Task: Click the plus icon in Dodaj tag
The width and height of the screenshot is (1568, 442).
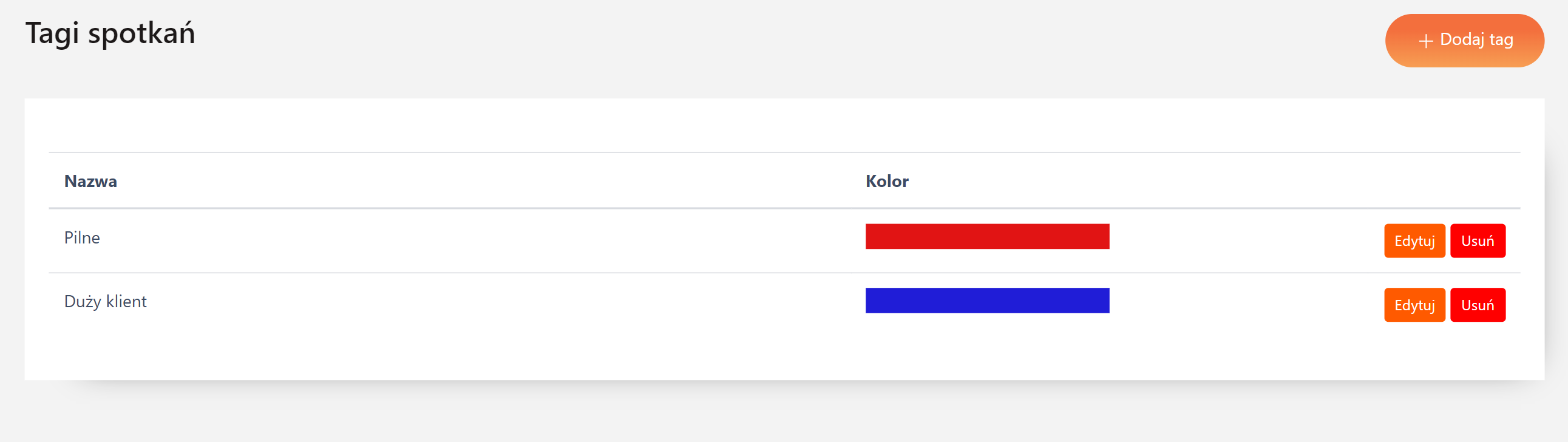Action: pos(1425,41)
